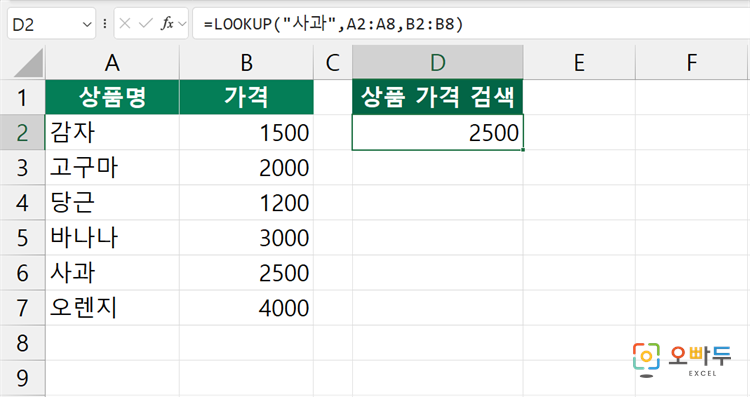
Task: Select column E header
Action: pos(579,63)
